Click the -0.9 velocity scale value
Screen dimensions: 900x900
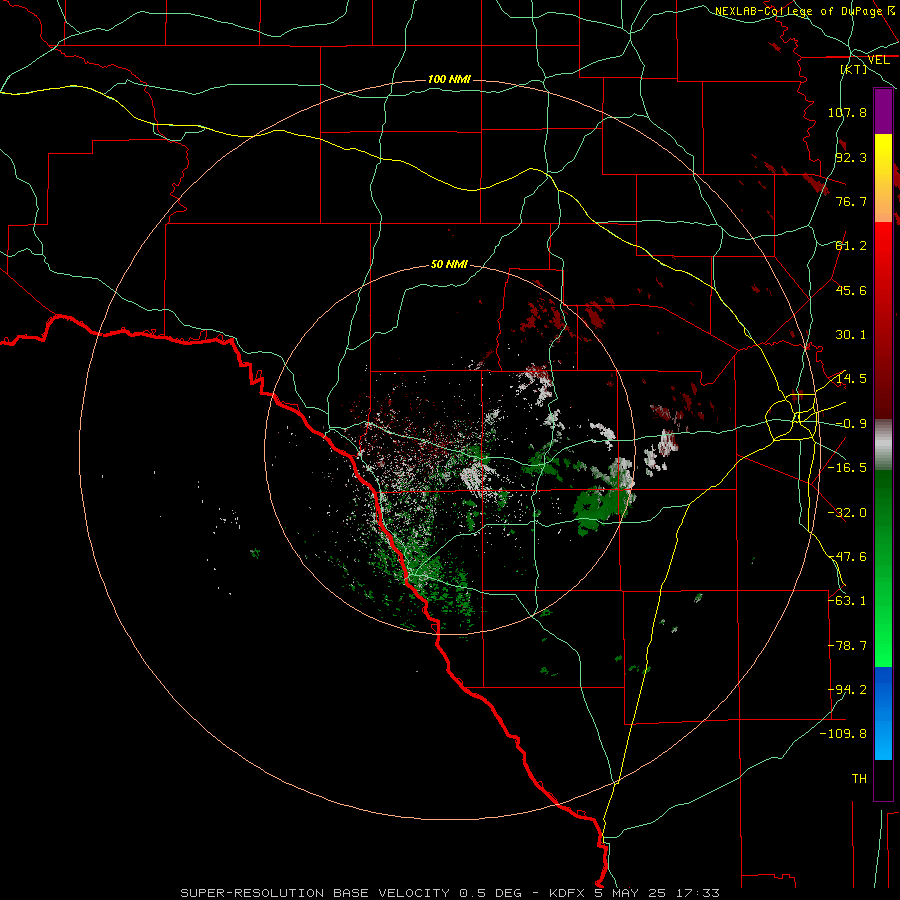pos(851,424)
